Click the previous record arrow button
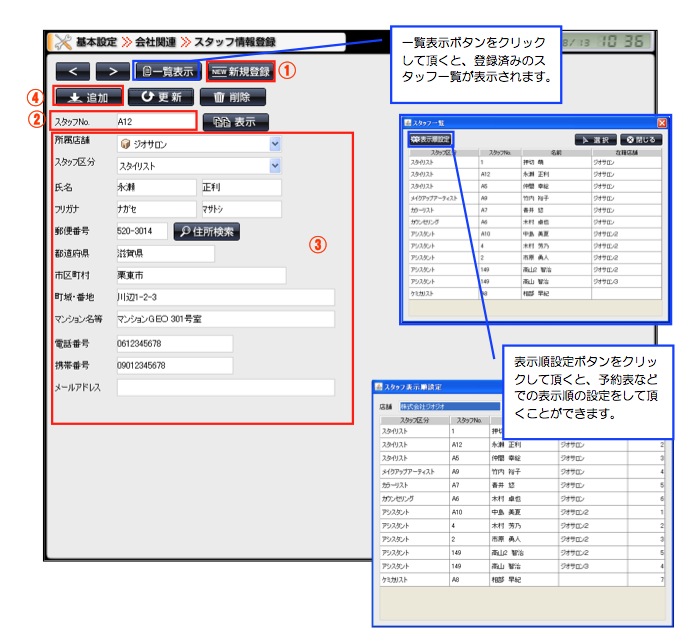Viewport: 689px width, 643px height. tap(73, 71)
